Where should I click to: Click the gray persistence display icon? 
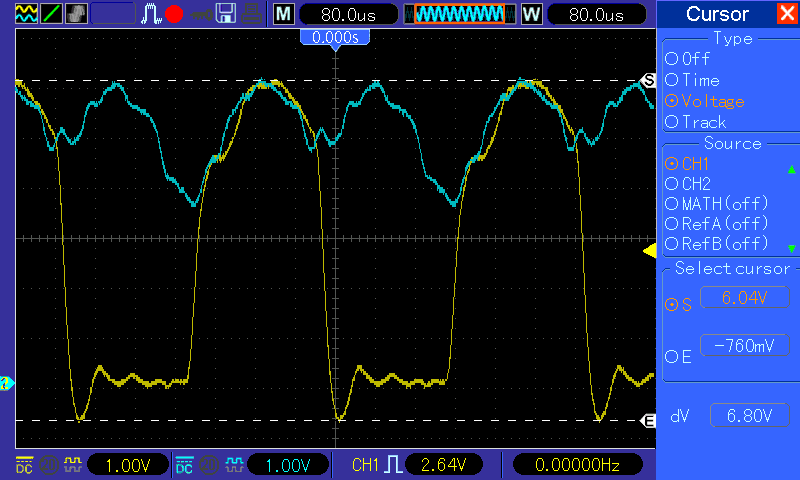[76, 14]
